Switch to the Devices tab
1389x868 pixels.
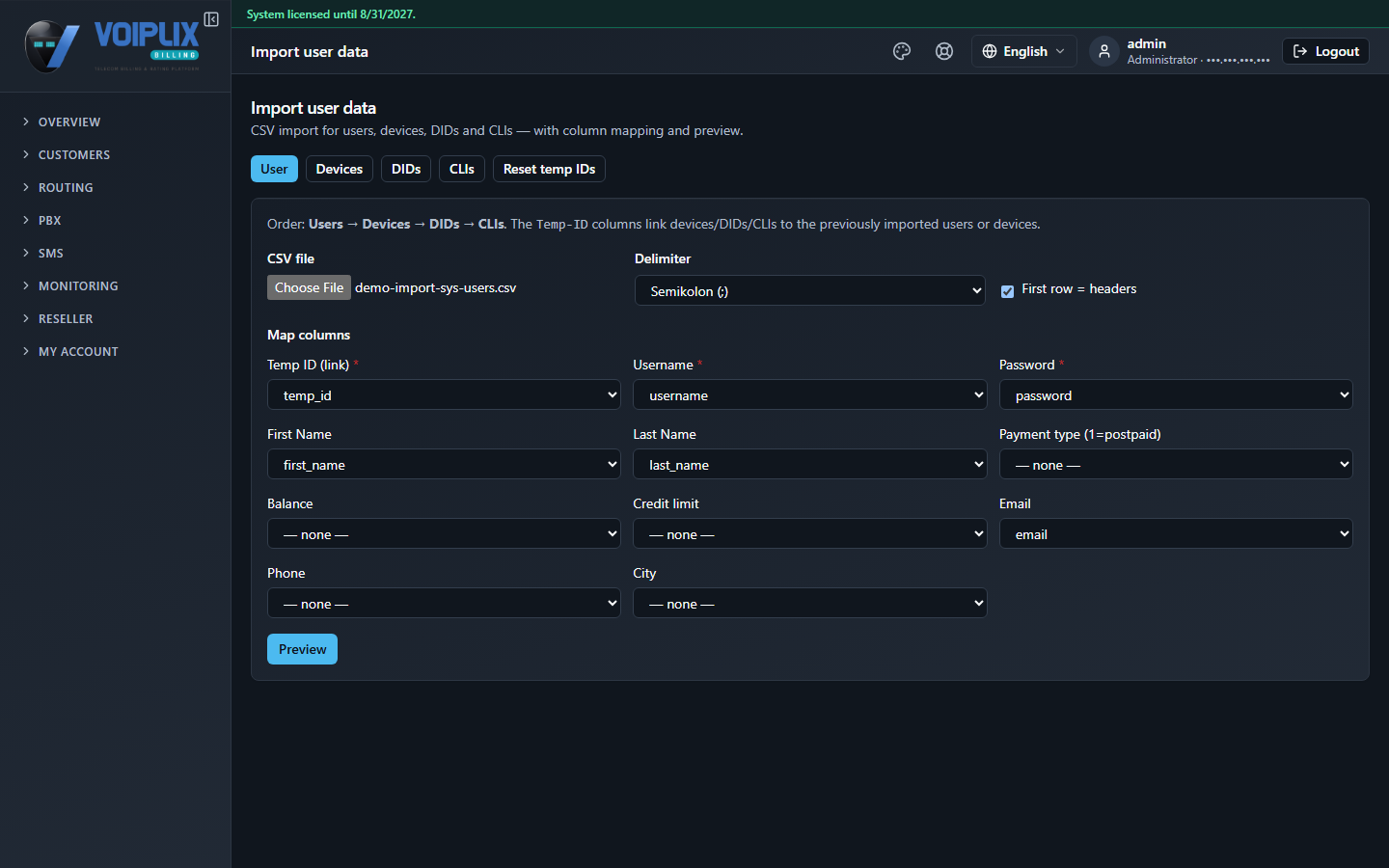point(340,169)
